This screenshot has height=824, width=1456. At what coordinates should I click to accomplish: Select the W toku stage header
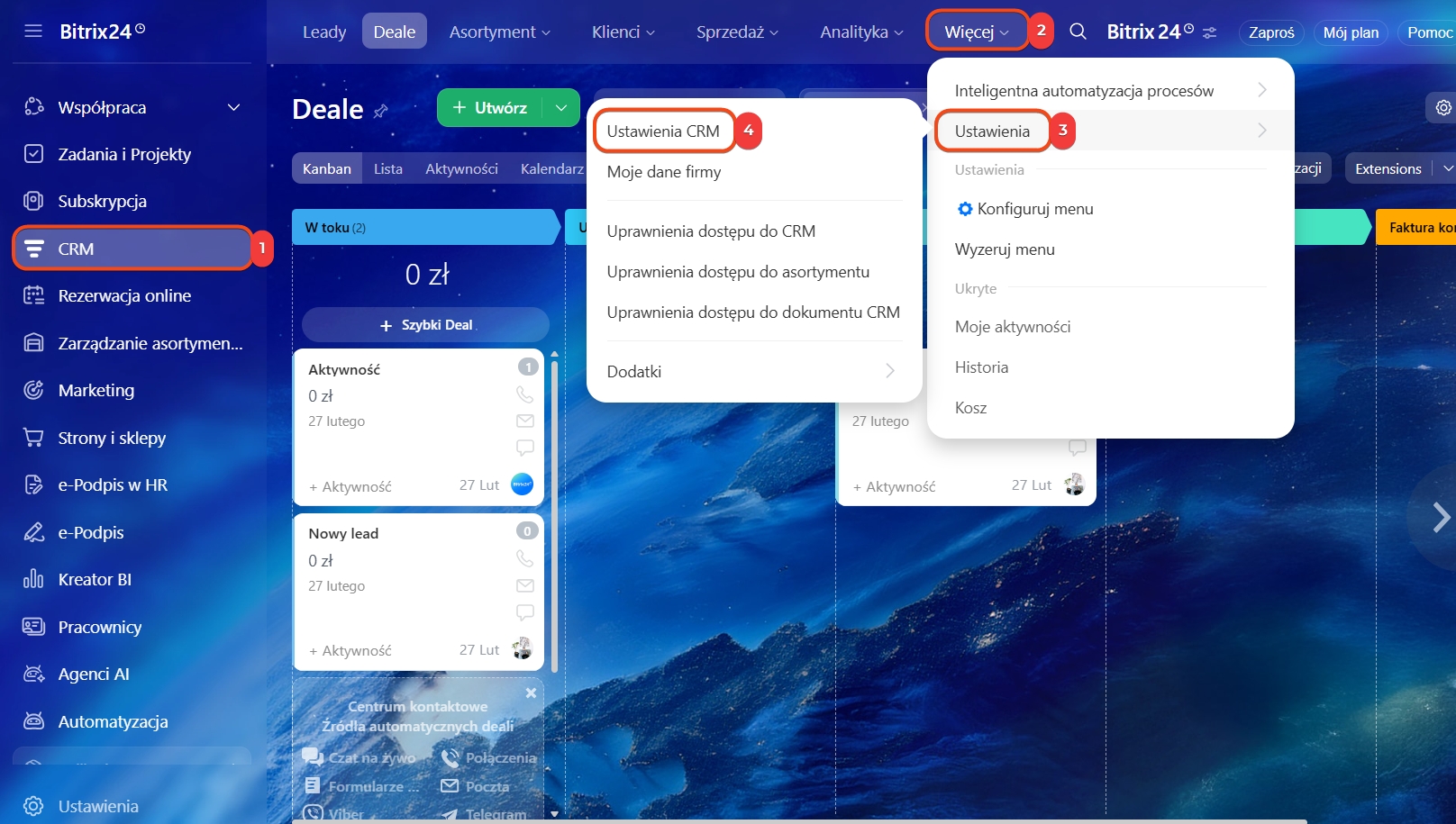point(423,228)
